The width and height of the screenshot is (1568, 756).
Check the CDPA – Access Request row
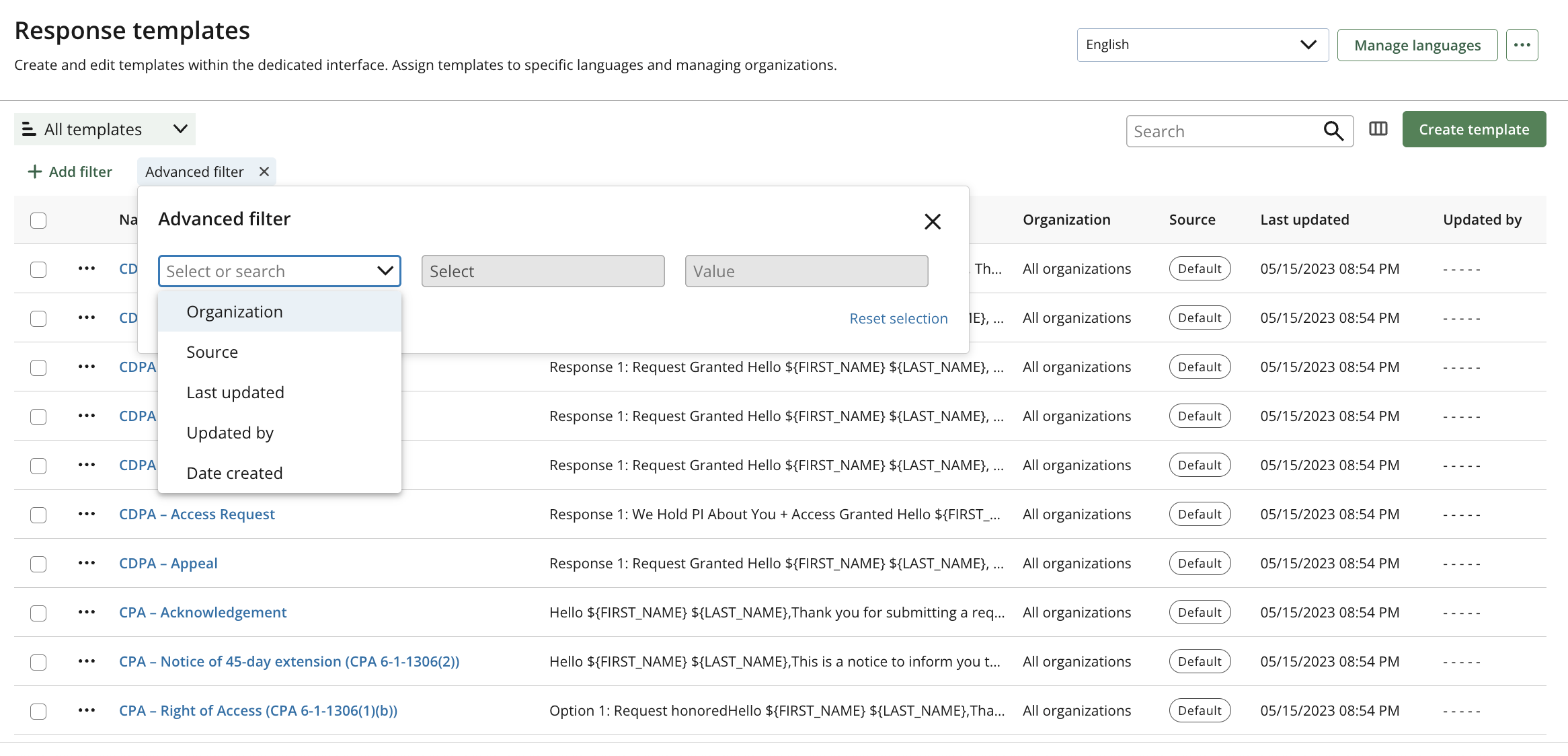point(38,515)
